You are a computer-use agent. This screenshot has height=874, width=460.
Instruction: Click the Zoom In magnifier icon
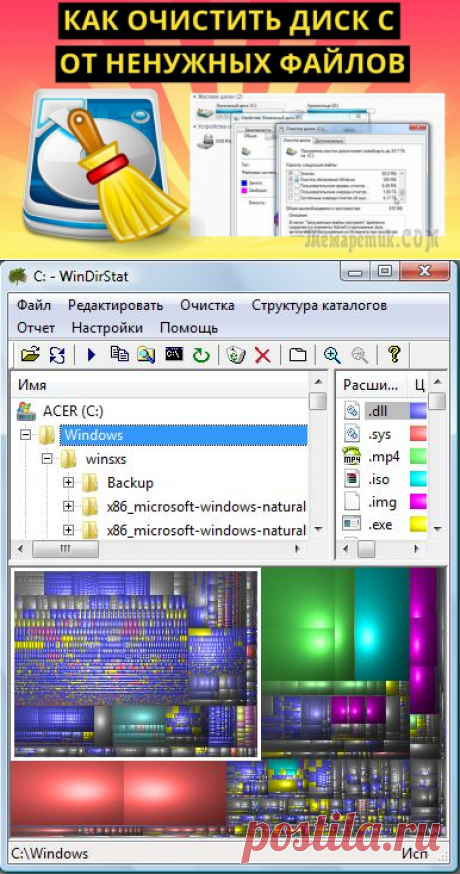click(x=332, y=355)
